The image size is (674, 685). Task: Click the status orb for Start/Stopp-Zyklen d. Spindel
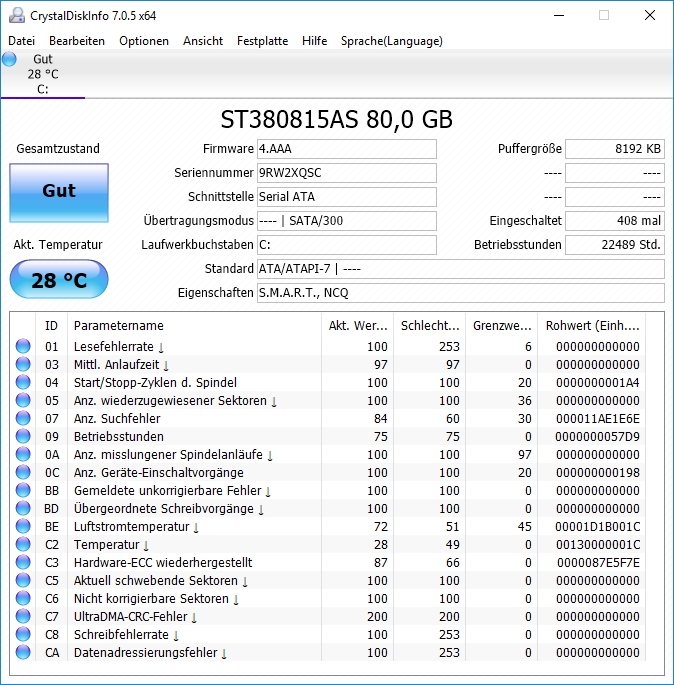pyautogui.click(x=23, y=382)
